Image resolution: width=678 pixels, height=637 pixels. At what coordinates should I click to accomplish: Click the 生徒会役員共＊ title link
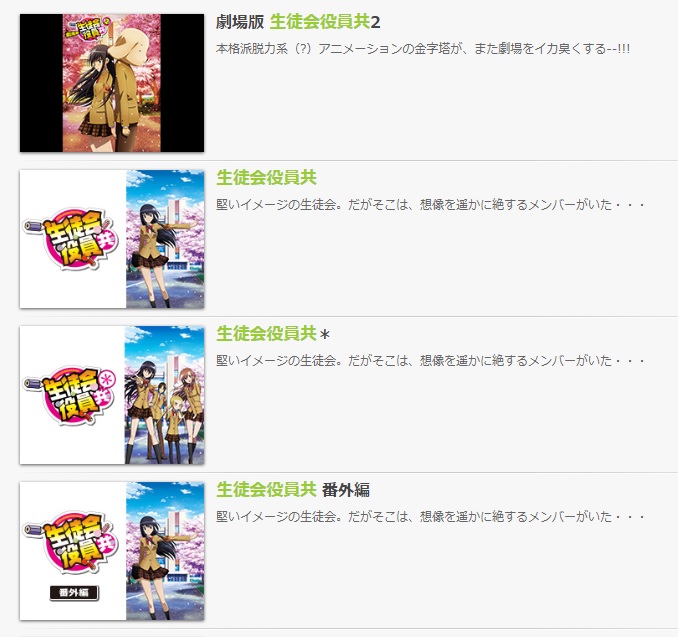pyautogui.click(x=273, y=334)
